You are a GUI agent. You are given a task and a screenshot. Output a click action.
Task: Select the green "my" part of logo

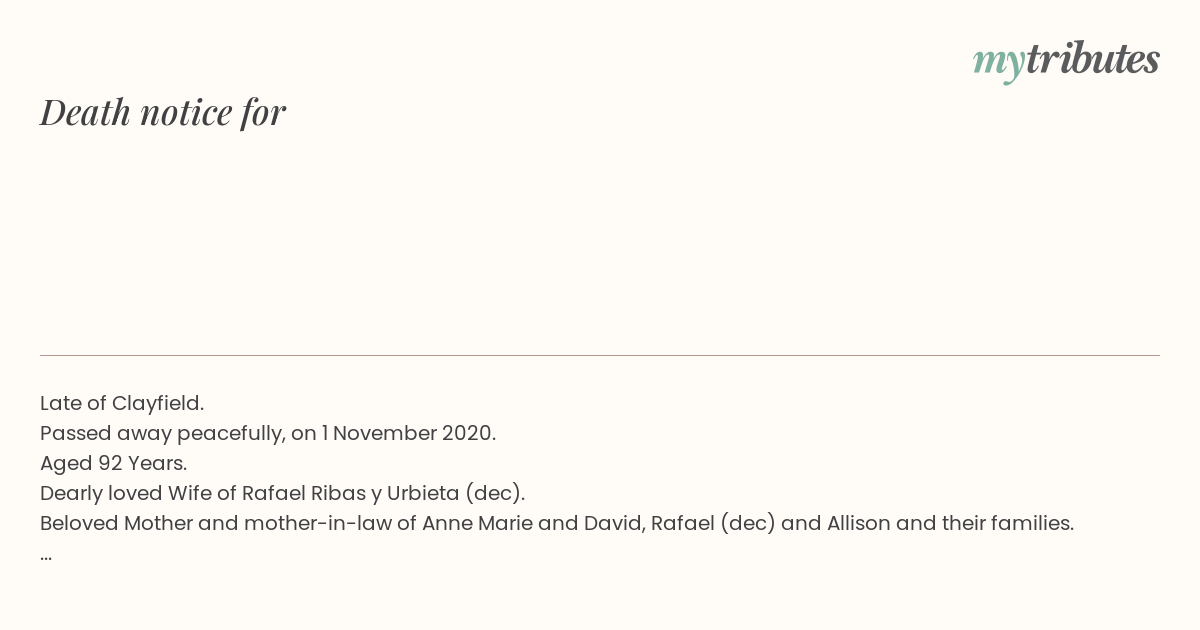998,63
